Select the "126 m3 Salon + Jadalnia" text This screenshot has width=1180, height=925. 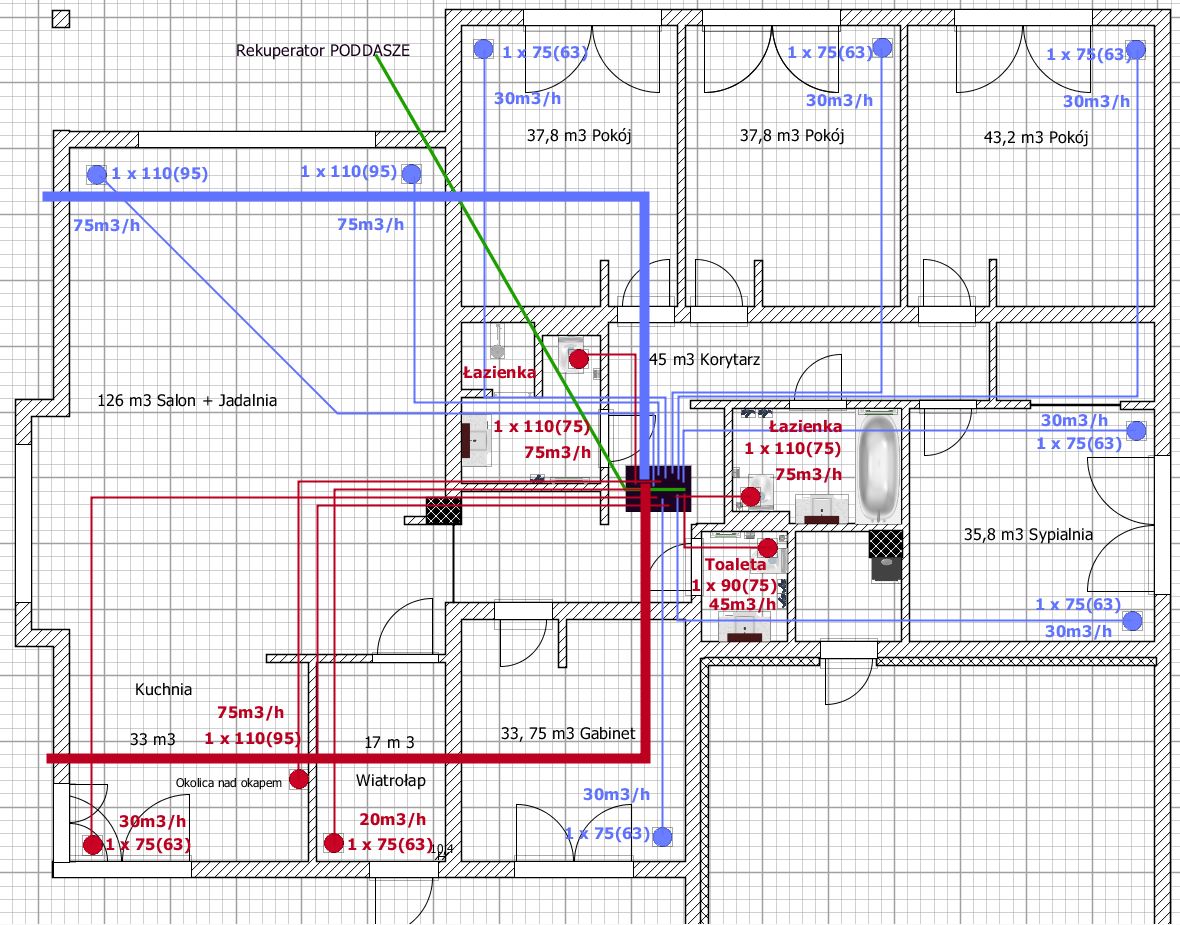pyautogui.click(x=187, y=400)
